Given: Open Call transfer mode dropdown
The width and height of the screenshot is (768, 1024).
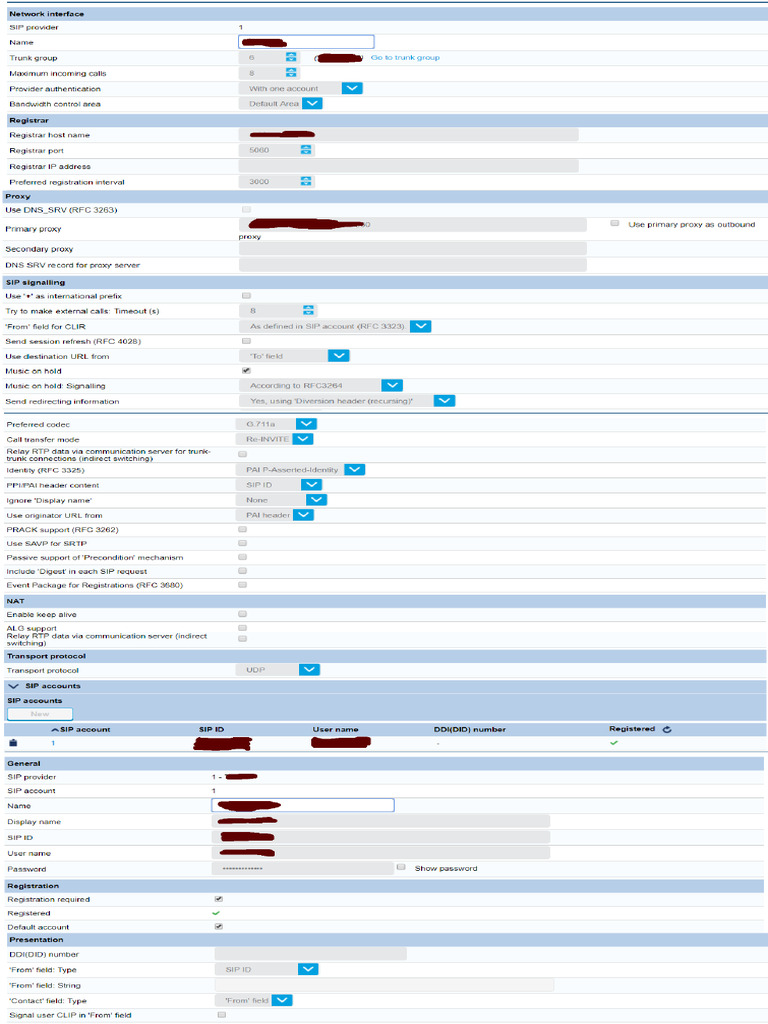Looking at the screenshot, I should click(x=303, y=439).
